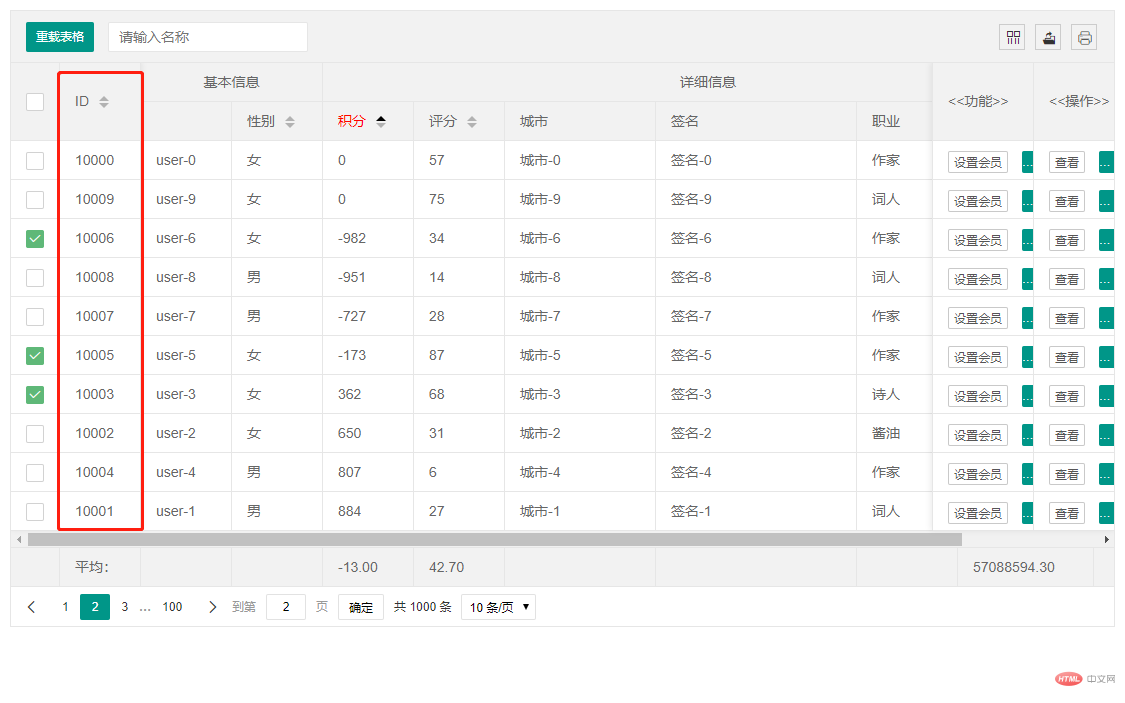This screenshot has width=1125, height=703.
Task: Open the 10 条/页 page size dropdown
Action: pyautogui.click(x=499, y=608)
